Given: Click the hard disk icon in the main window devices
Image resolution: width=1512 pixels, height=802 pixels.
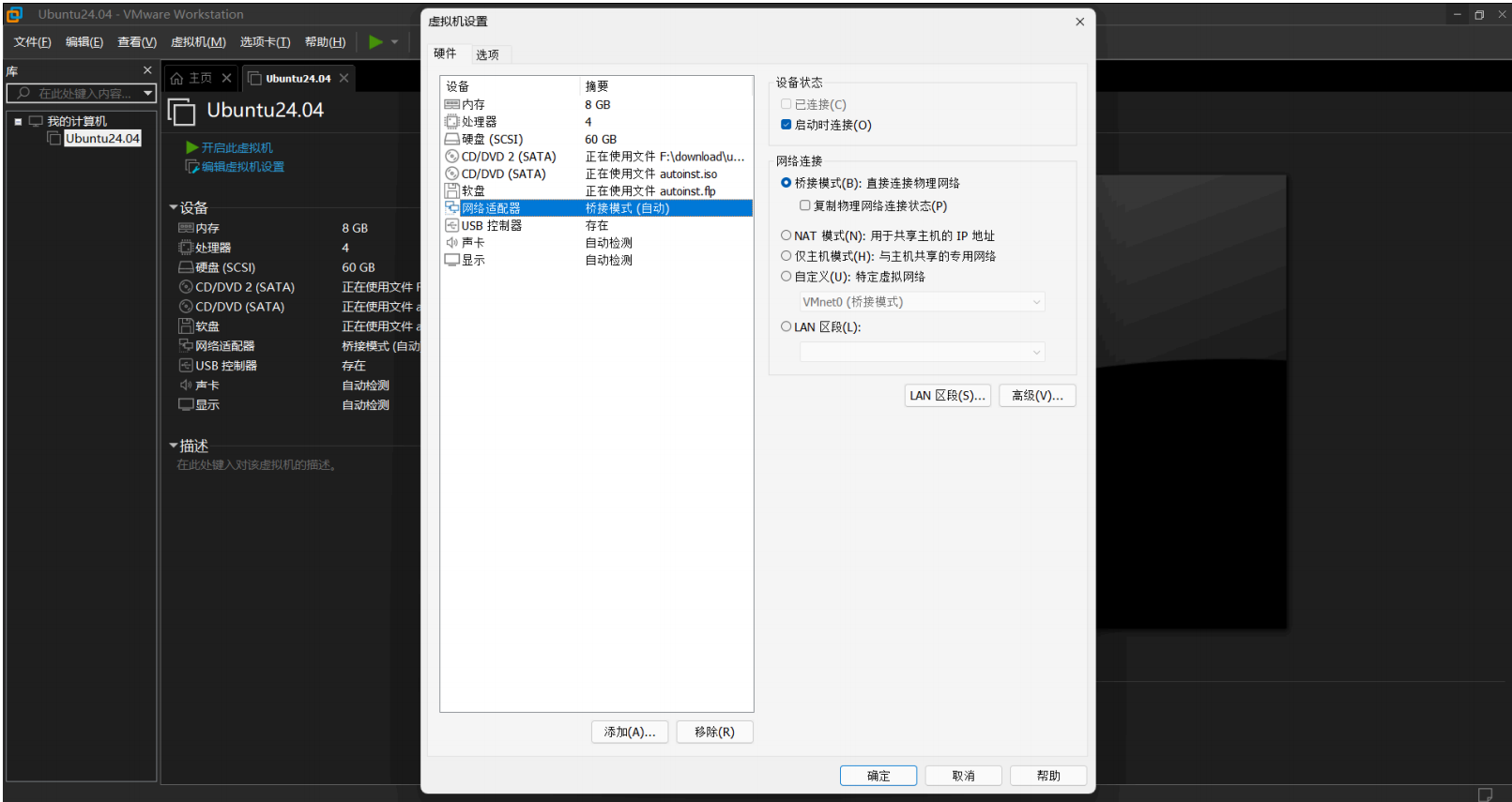Looking at the screenshot, I should pos(186,267).
